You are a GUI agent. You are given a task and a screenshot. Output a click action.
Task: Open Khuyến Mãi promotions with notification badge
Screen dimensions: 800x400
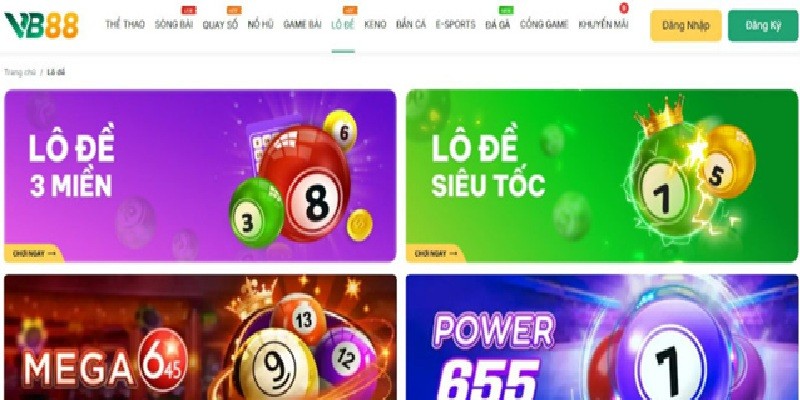pyautogui.click(x=604, y=24)
